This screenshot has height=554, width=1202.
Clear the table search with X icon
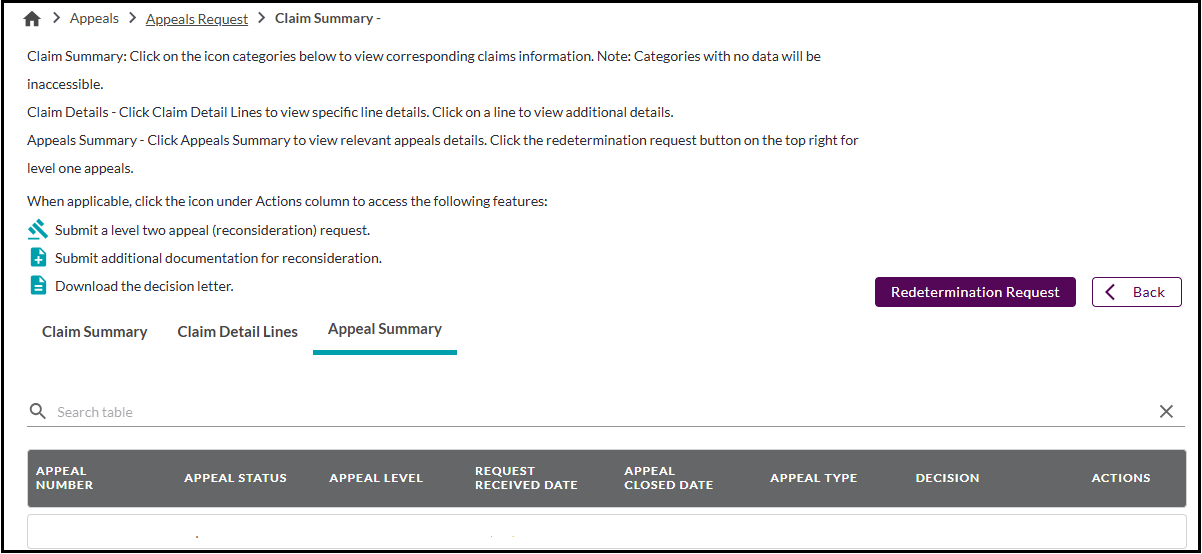tap(1166, 411)
